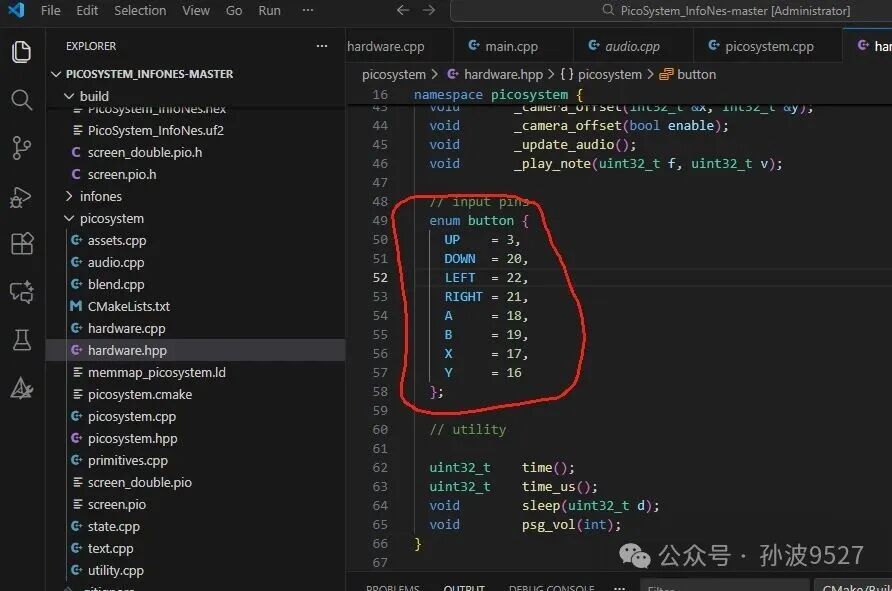Open screen_double.pio file
This screenshot has width=892, height=591.
(196, 482)
